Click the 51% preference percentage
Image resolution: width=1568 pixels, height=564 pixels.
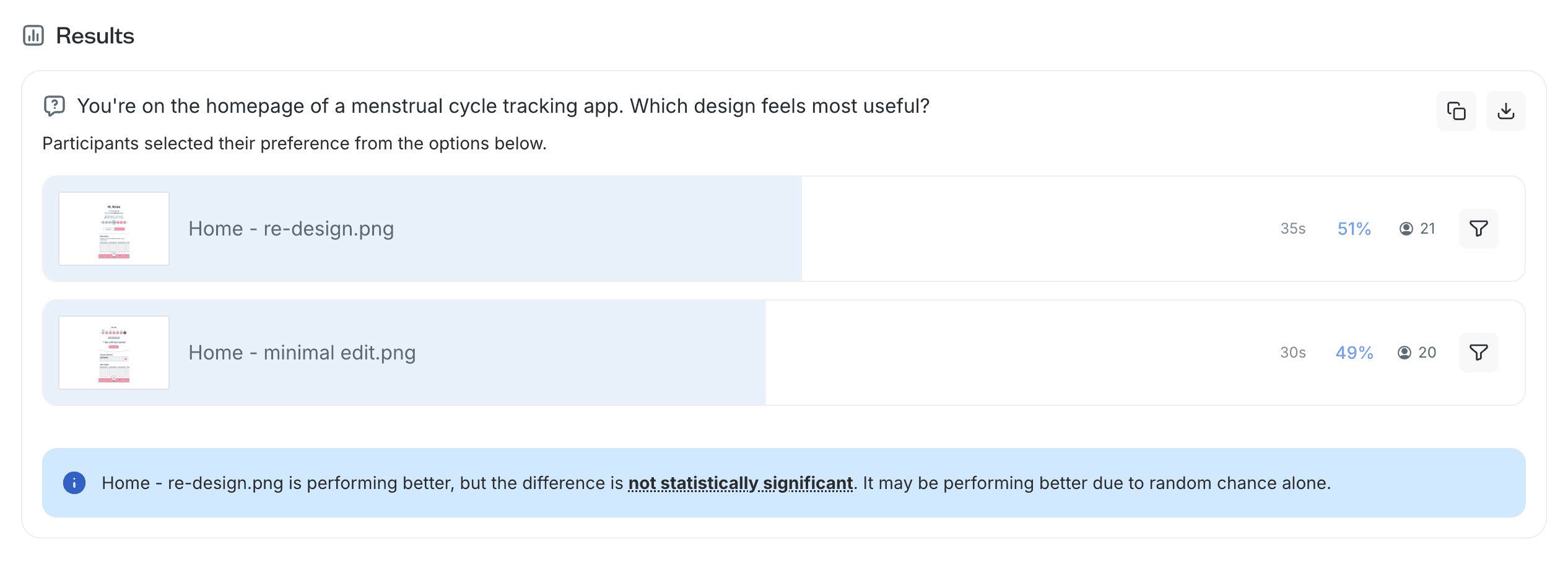tap(1354, 229)
